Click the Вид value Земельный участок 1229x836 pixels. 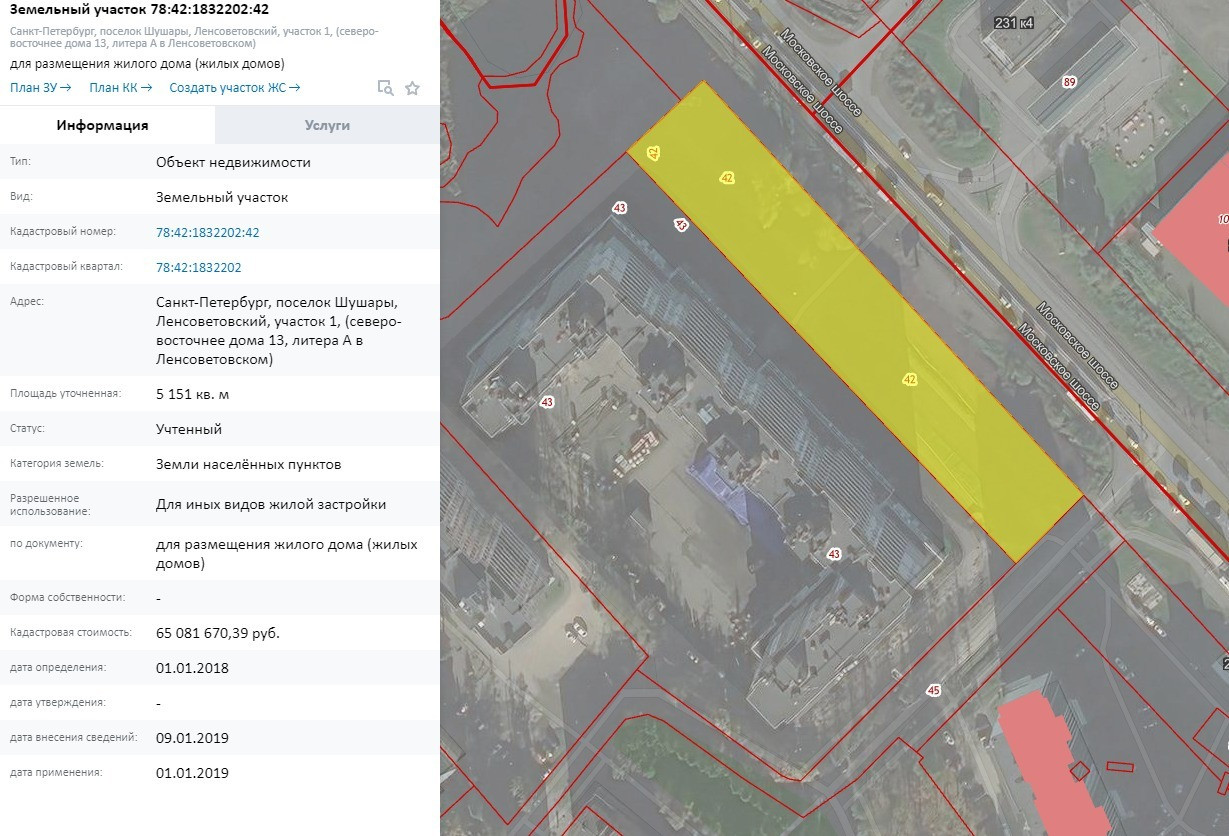point(222,197)
